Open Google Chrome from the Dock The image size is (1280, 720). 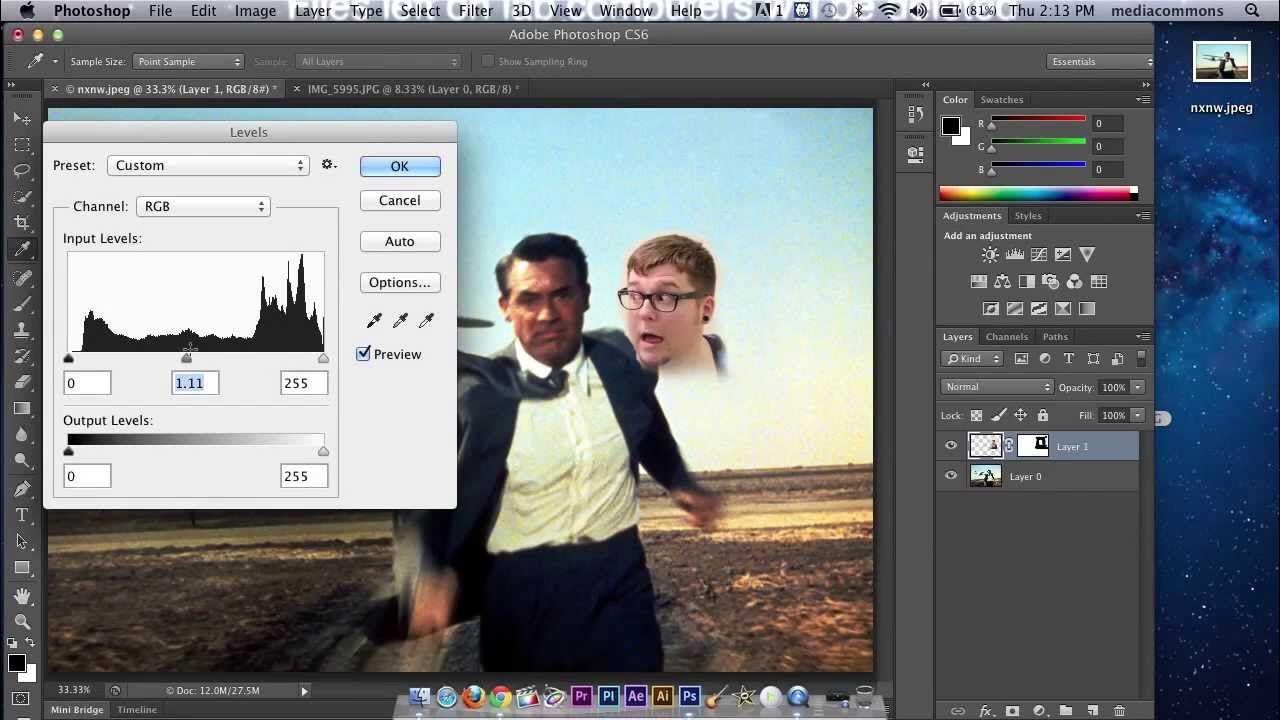(x=500, y=697)
